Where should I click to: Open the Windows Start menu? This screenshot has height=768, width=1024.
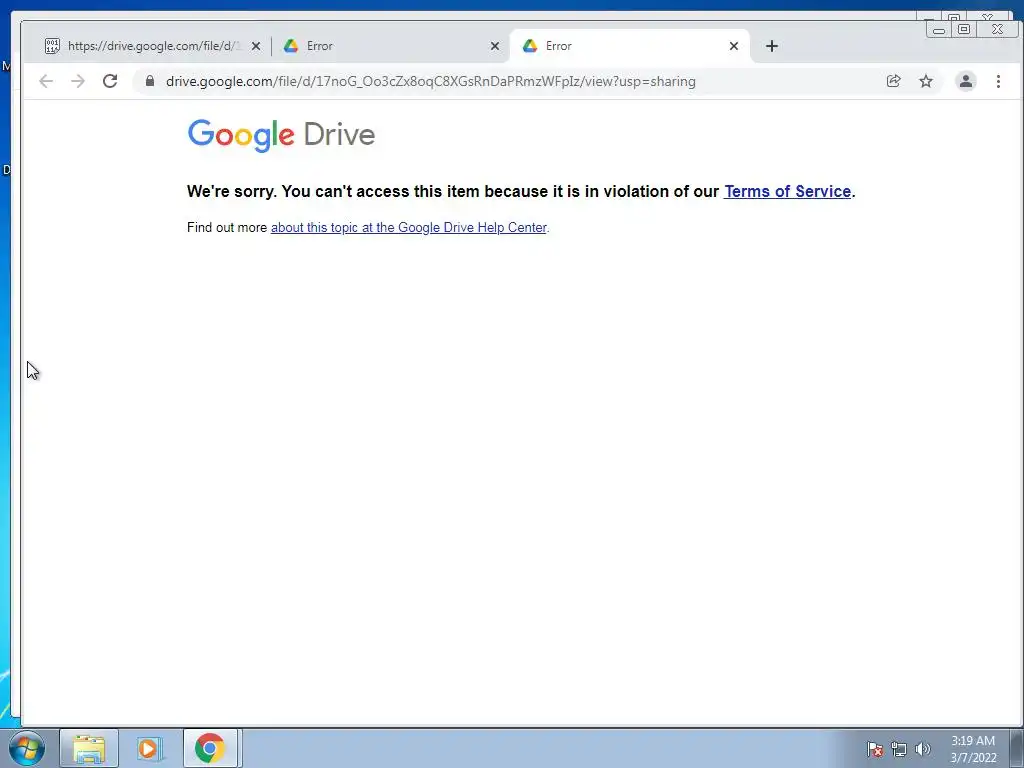27,748
